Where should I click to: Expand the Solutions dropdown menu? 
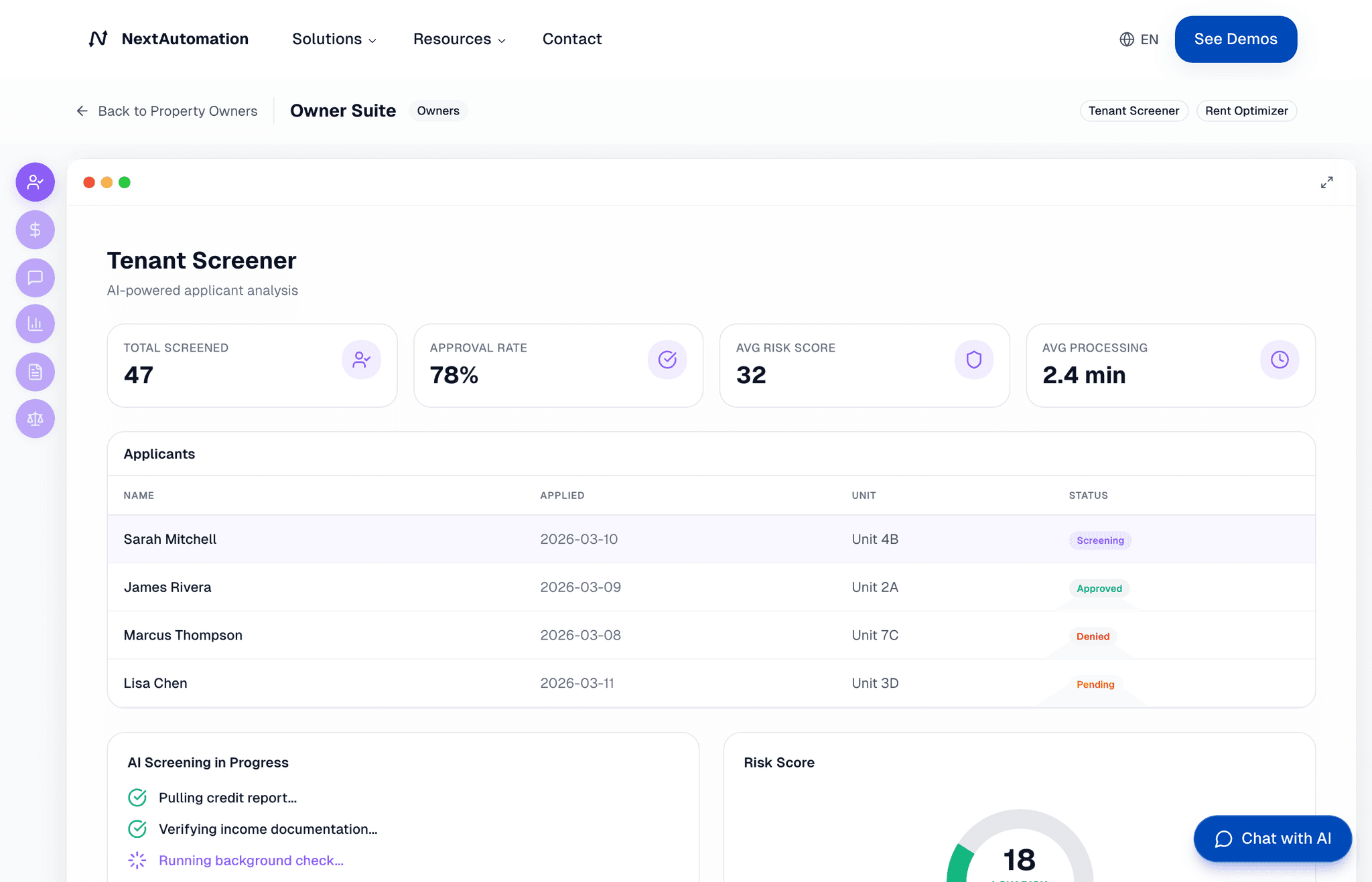coord(334,39)
